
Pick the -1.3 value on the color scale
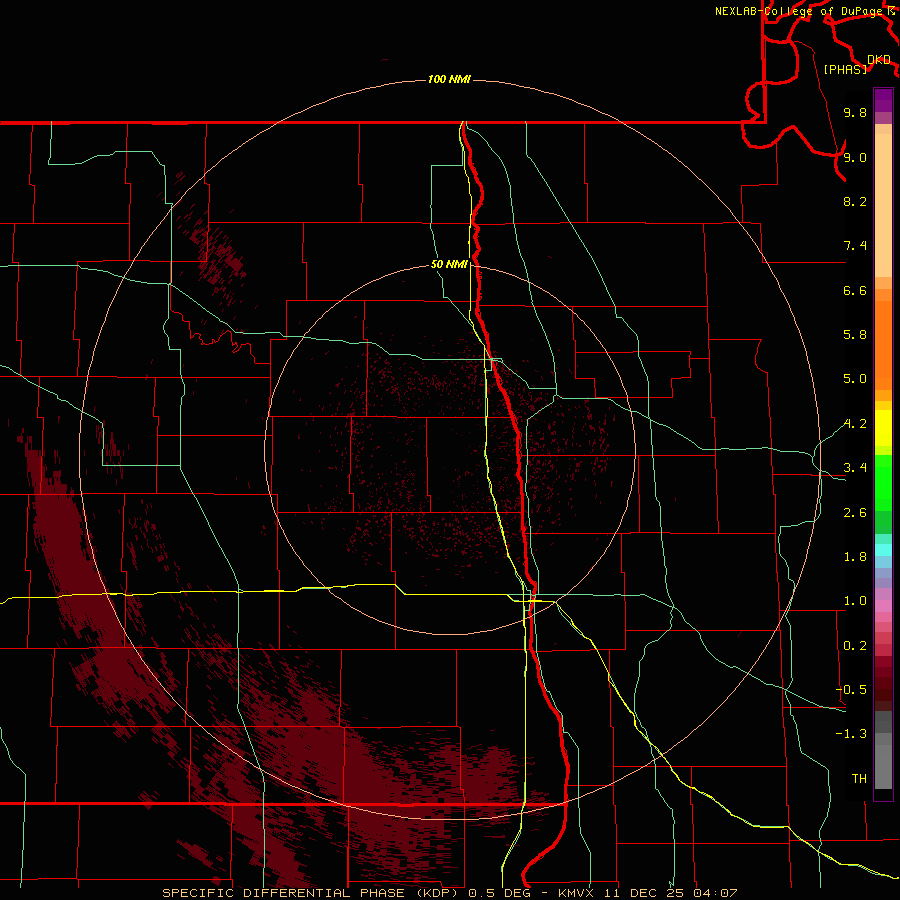click(851, 734)
